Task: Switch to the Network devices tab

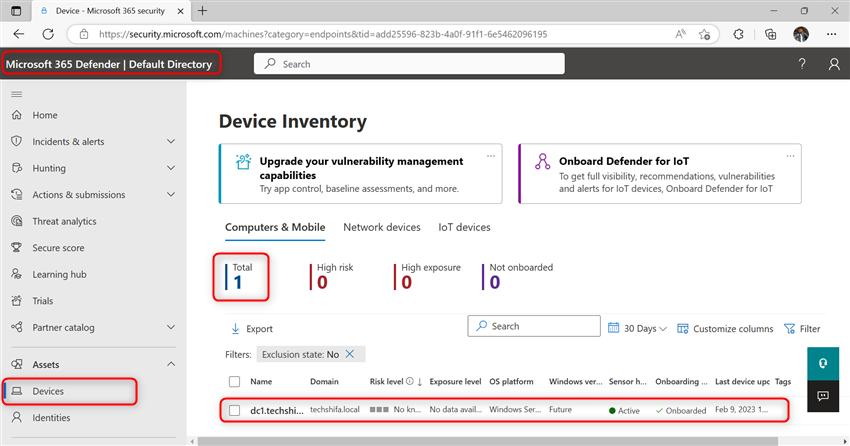Action: pos(382,227)
